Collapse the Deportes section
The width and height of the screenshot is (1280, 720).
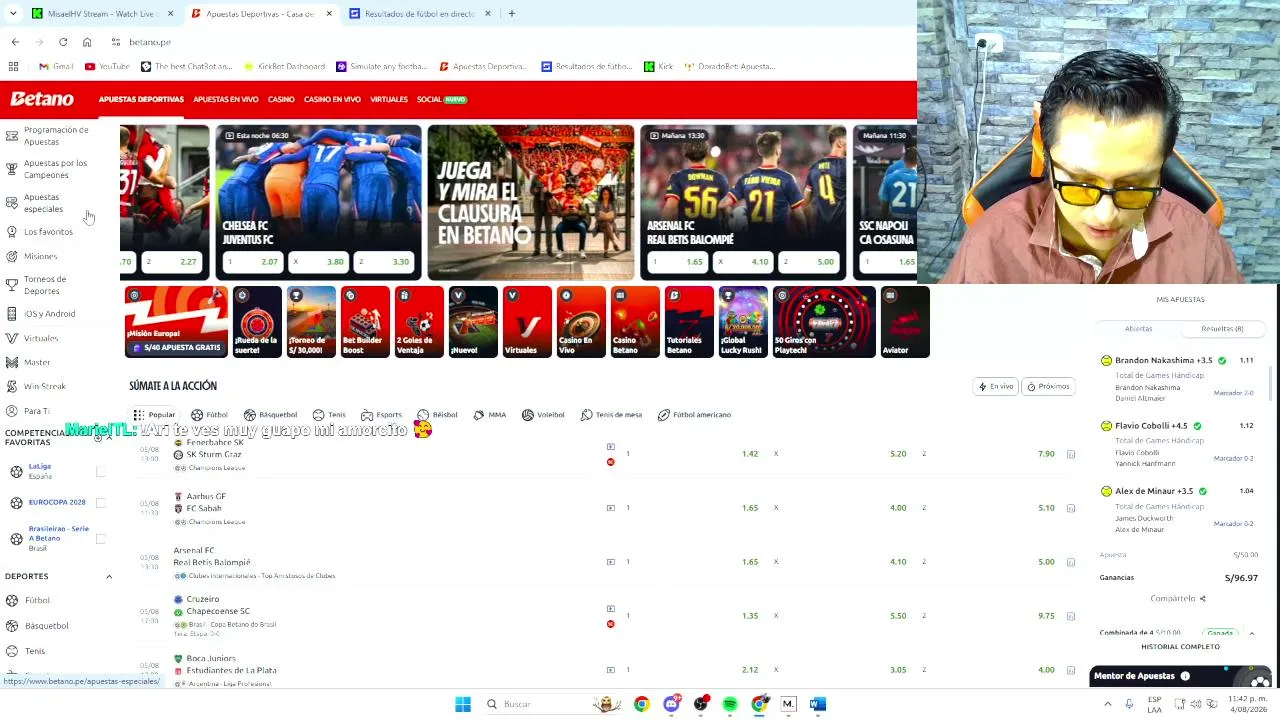coord(109,576)
